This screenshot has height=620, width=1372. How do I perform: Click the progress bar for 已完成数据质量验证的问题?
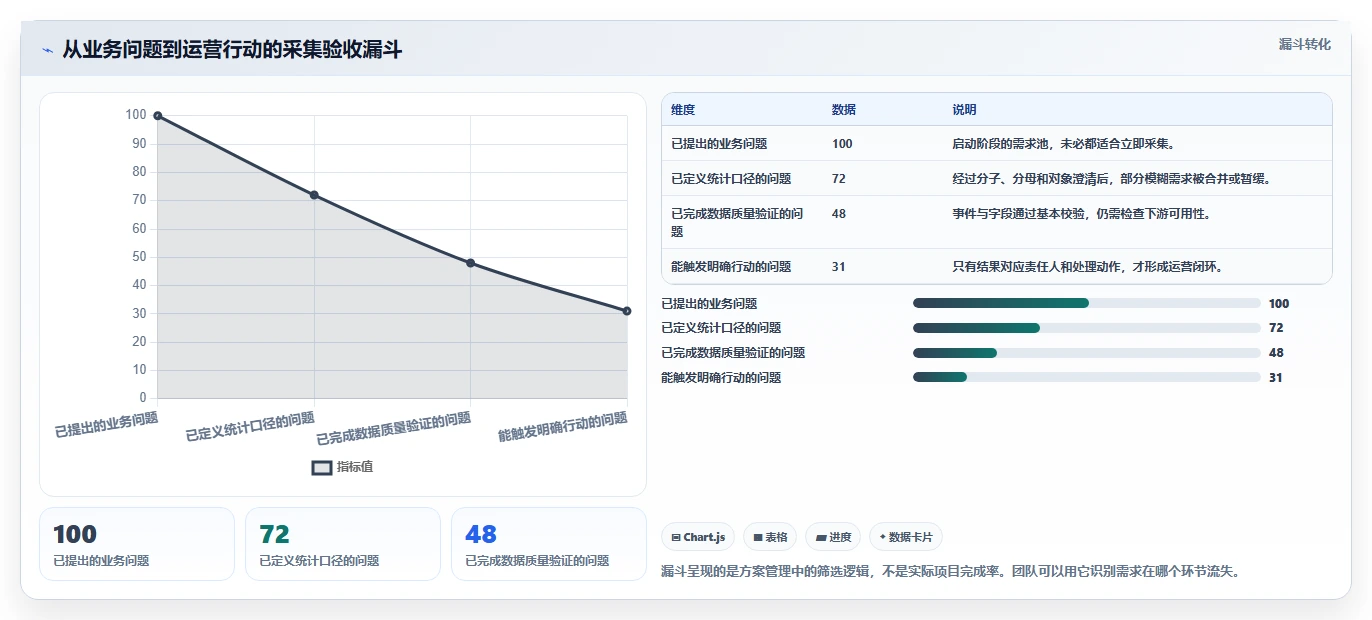pos(1086,353)
